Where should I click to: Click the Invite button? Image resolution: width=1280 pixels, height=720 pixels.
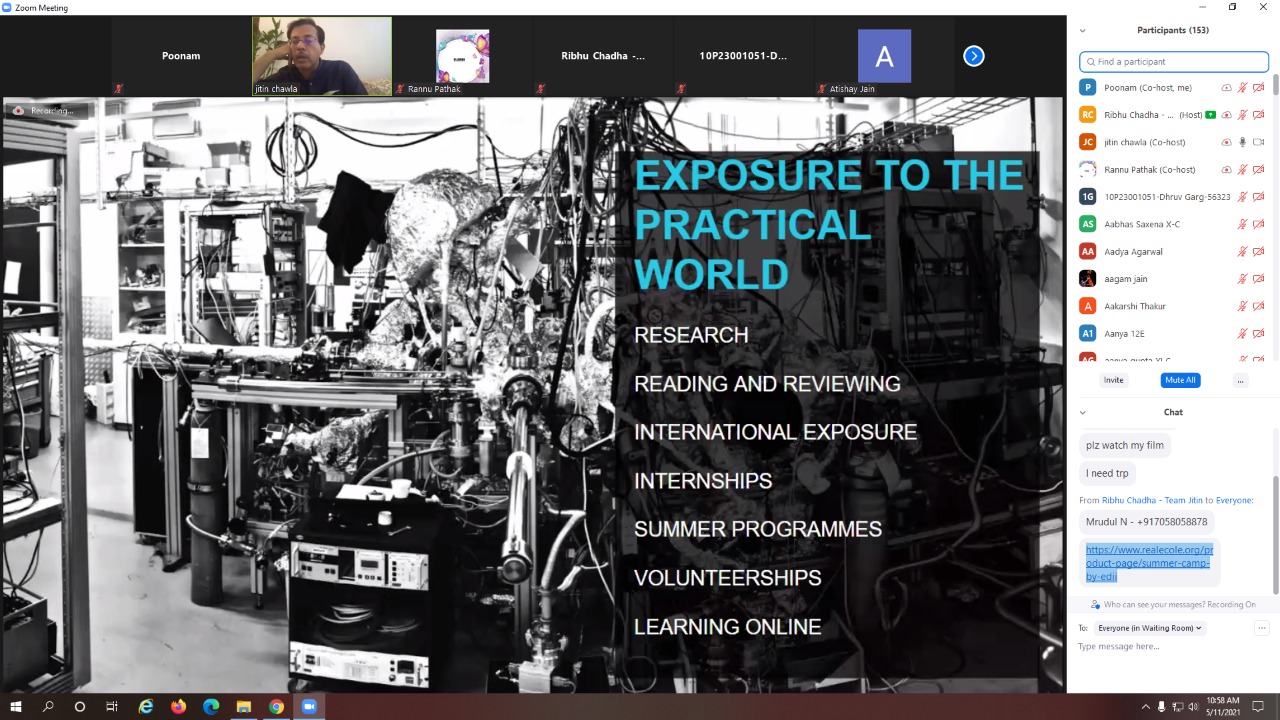(1113, 380)
